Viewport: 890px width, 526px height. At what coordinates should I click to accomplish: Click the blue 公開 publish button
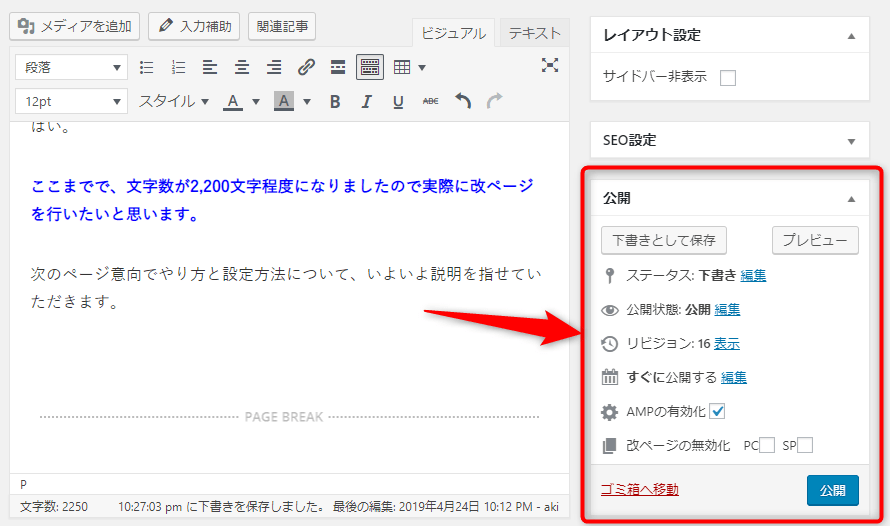coord(832,490)
